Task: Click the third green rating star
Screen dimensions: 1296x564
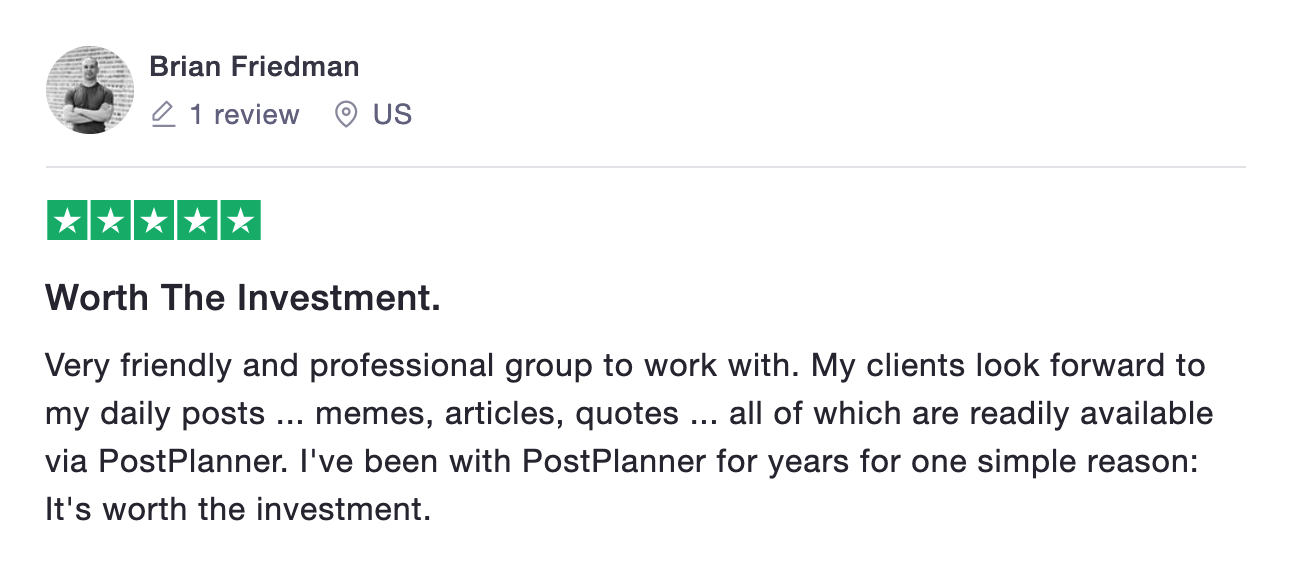Action: tap(154, 221)
